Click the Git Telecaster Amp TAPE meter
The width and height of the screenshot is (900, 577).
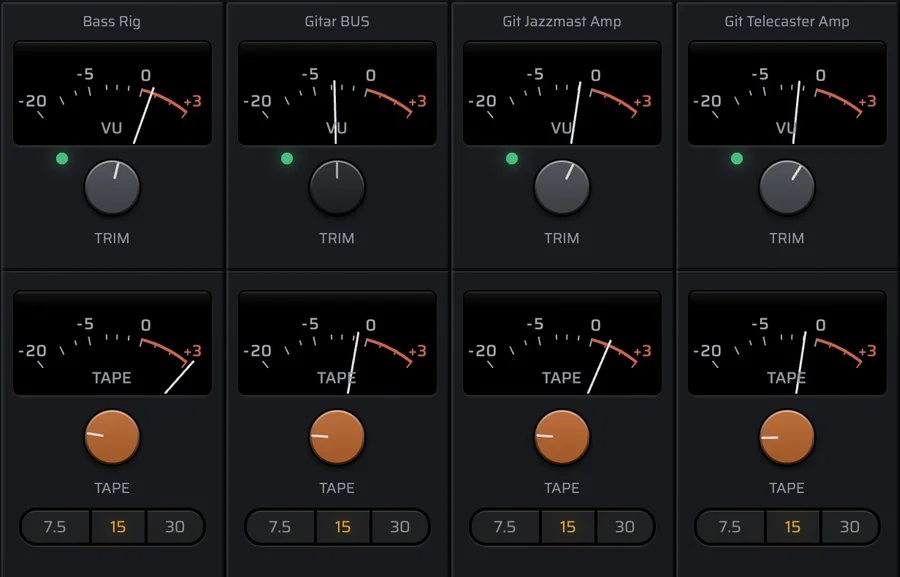[788, 343]
